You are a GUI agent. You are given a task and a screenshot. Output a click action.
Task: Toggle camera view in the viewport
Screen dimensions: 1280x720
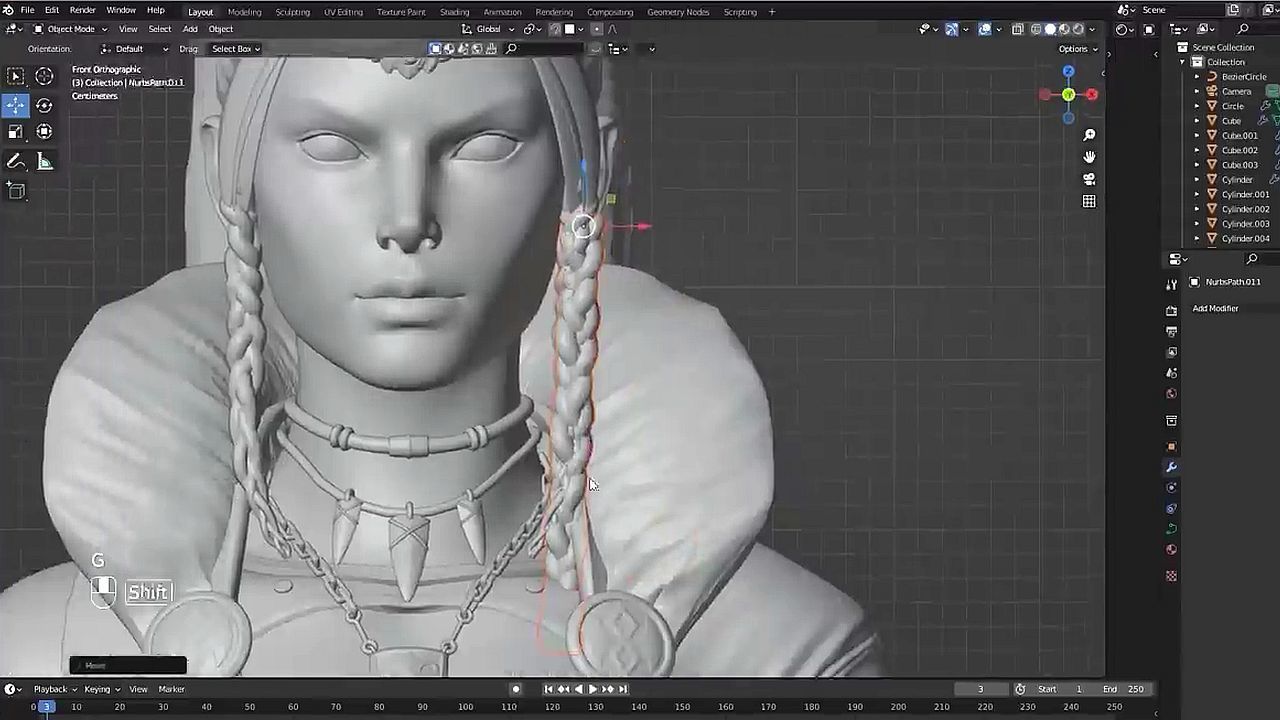(x=1089, y=179)
